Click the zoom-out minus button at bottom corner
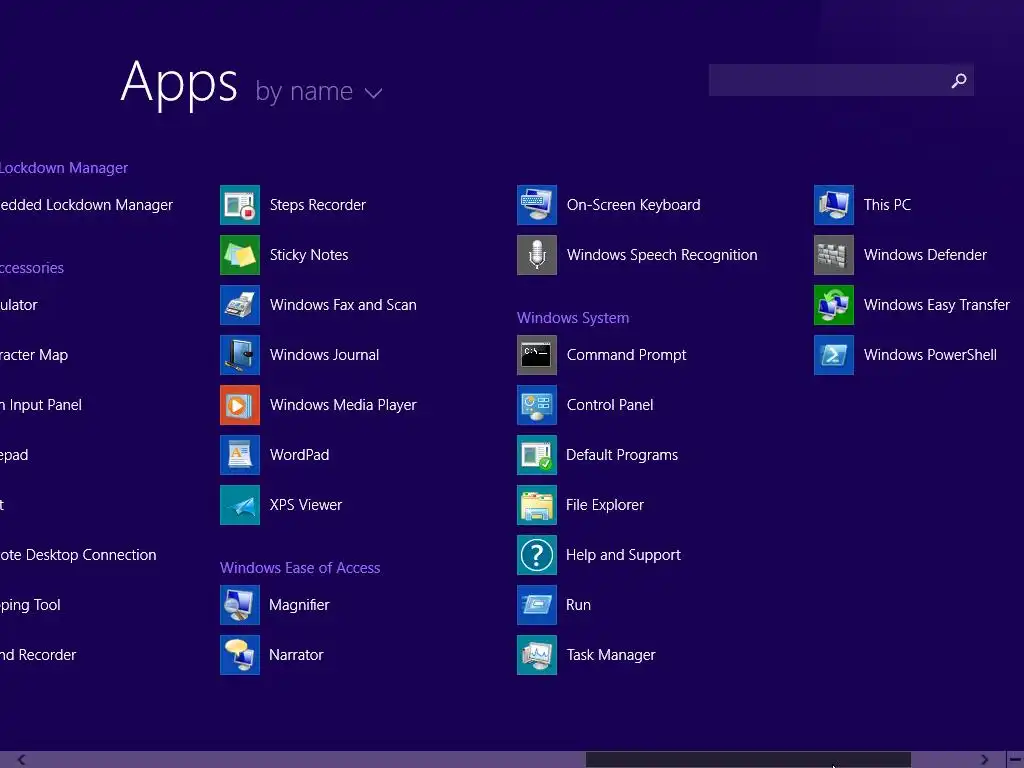The image size is (1024, 768). point(1016,760)
